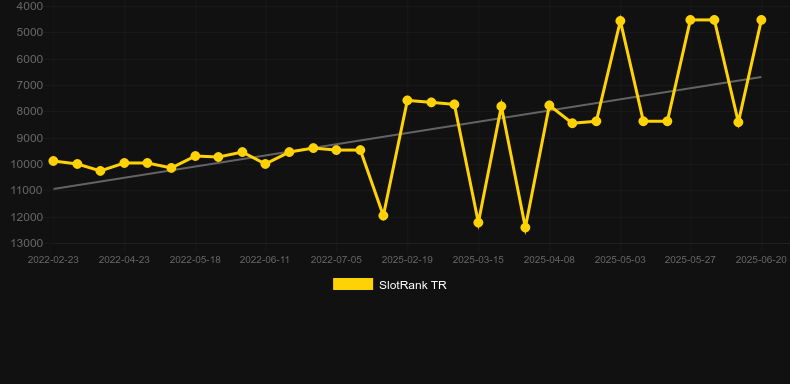Select the data point for 2022-02-23
790x384 pixels.
53,161
